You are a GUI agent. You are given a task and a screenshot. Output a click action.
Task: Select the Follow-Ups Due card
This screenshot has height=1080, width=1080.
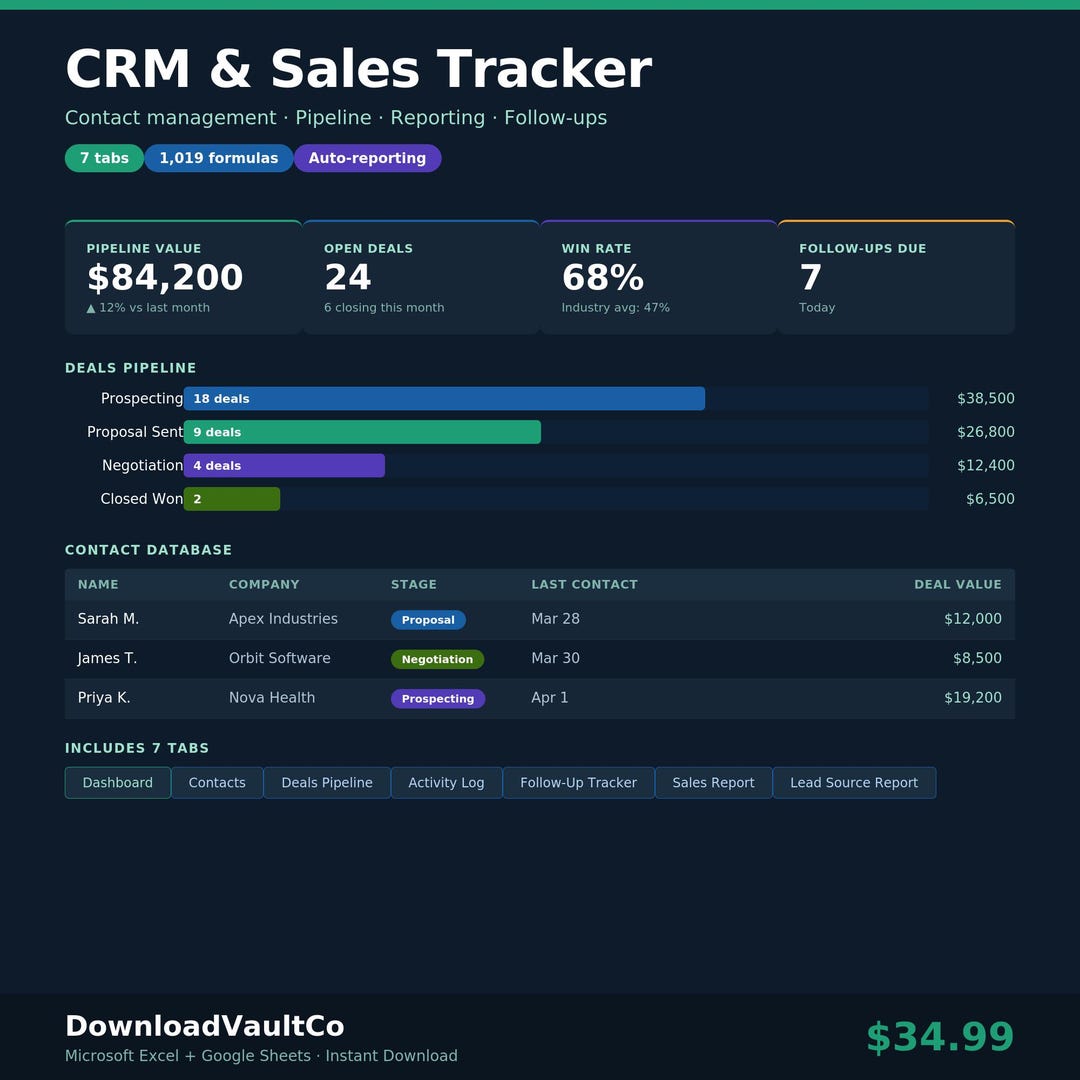click(x=896, y=278)
